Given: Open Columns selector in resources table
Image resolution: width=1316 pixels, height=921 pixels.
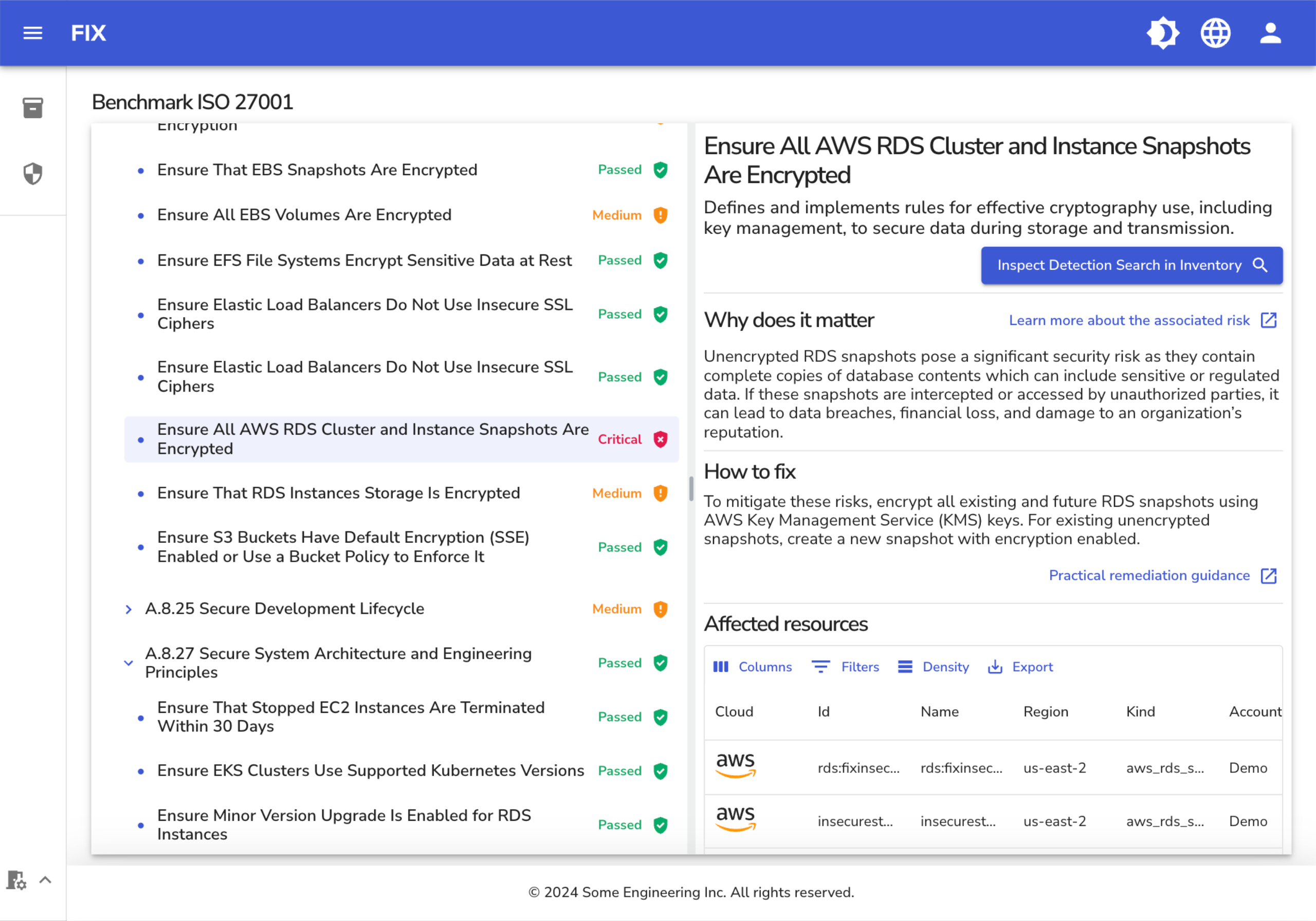Looking at the screenshot, I should 752,667.
